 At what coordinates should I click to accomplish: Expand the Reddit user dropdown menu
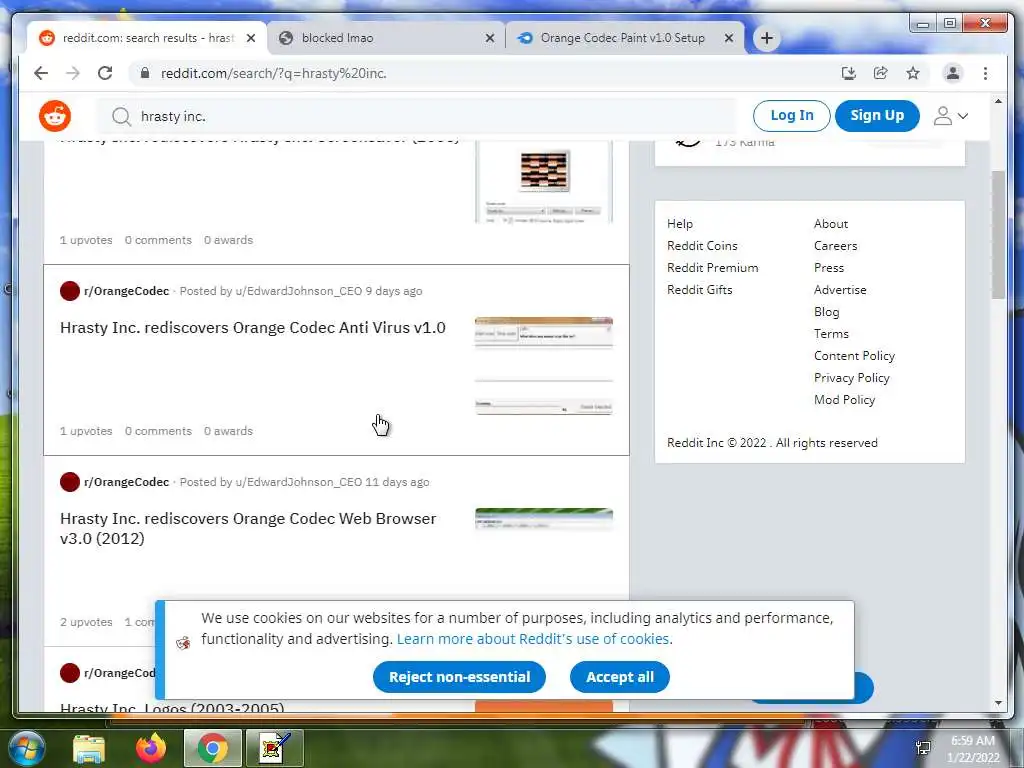[x=950, y=116]
